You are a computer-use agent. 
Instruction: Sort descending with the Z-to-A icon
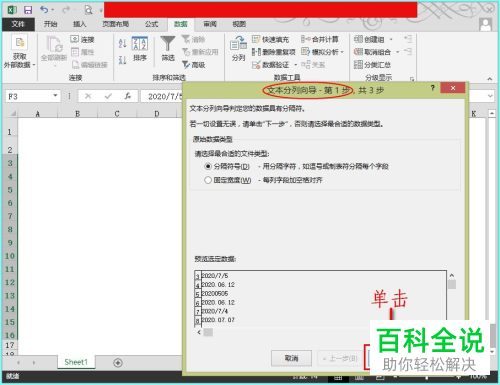click(122, 60)
